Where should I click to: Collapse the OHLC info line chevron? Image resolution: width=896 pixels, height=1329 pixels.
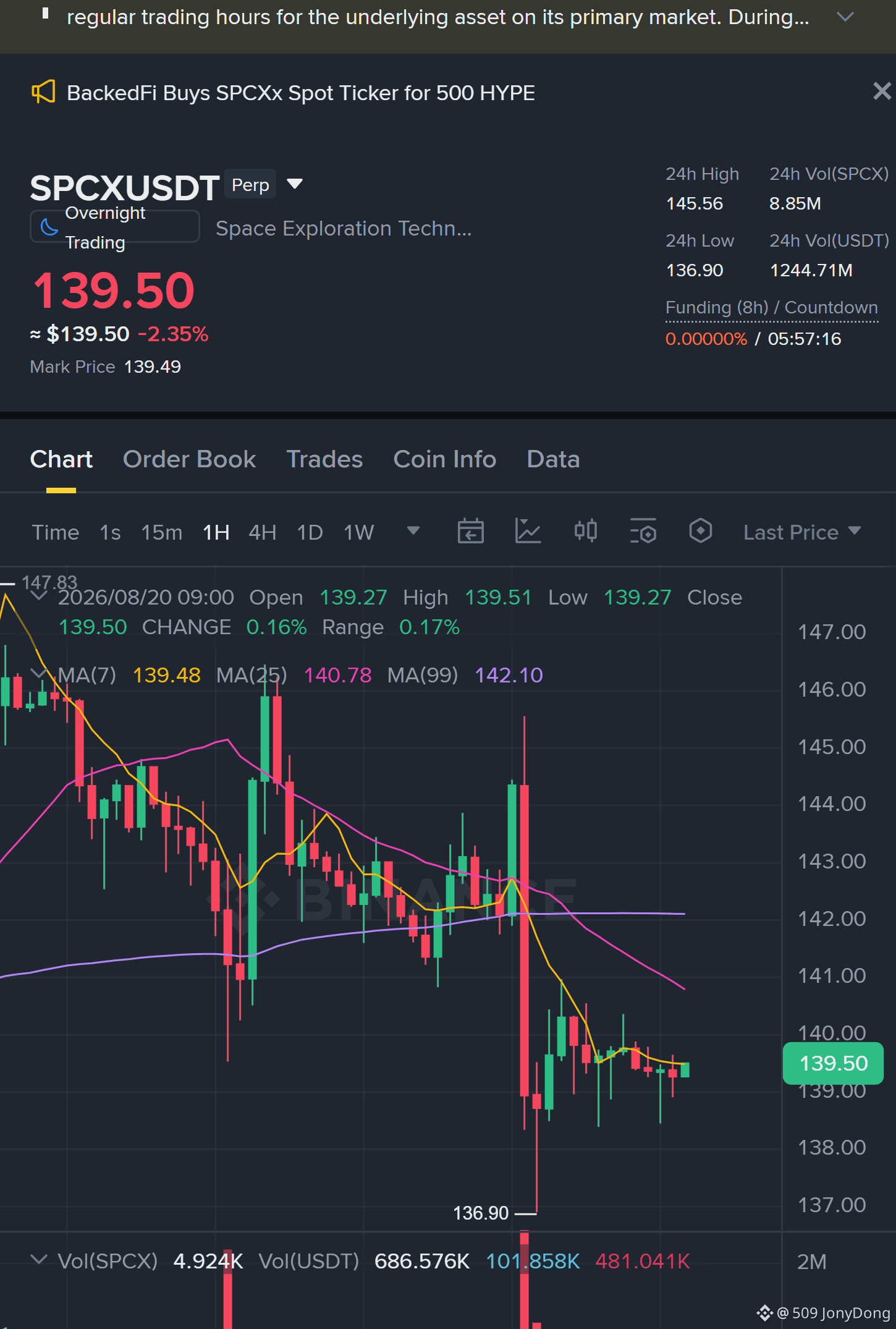click(x=39, y=596)
